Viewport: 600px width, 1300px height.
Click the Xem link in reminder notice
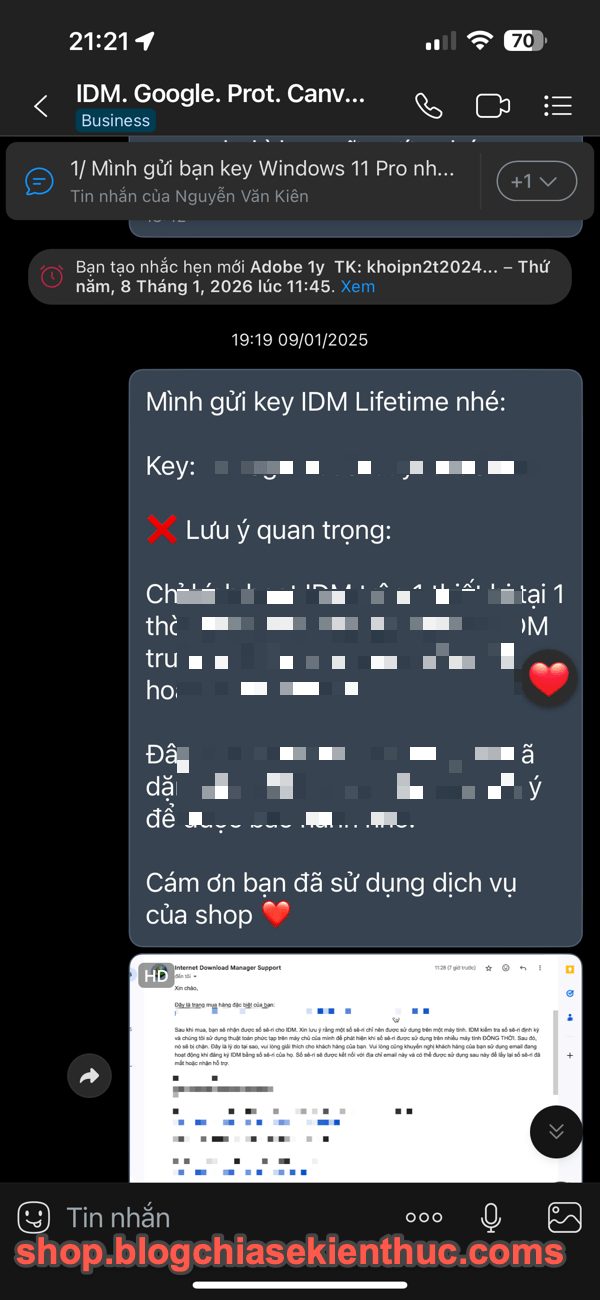coord(358,286)
